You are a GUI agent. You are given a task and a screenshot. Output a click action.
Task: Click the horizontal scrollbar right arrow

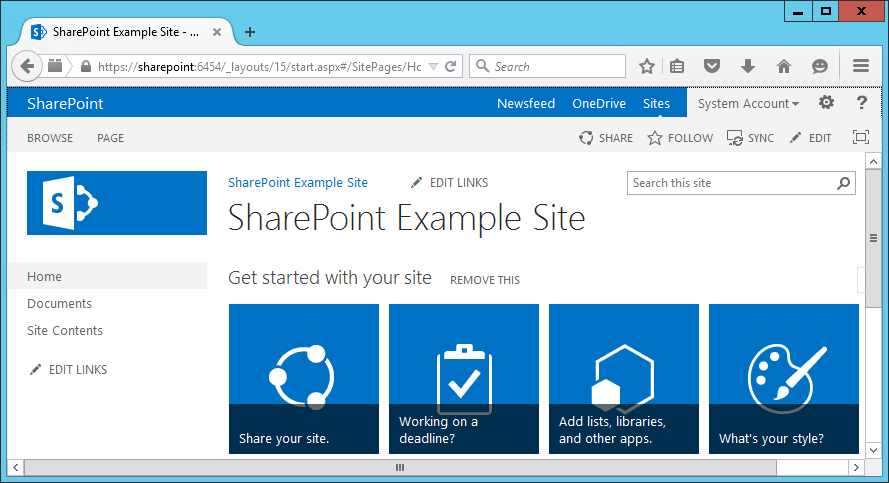[x=856, y=468]
